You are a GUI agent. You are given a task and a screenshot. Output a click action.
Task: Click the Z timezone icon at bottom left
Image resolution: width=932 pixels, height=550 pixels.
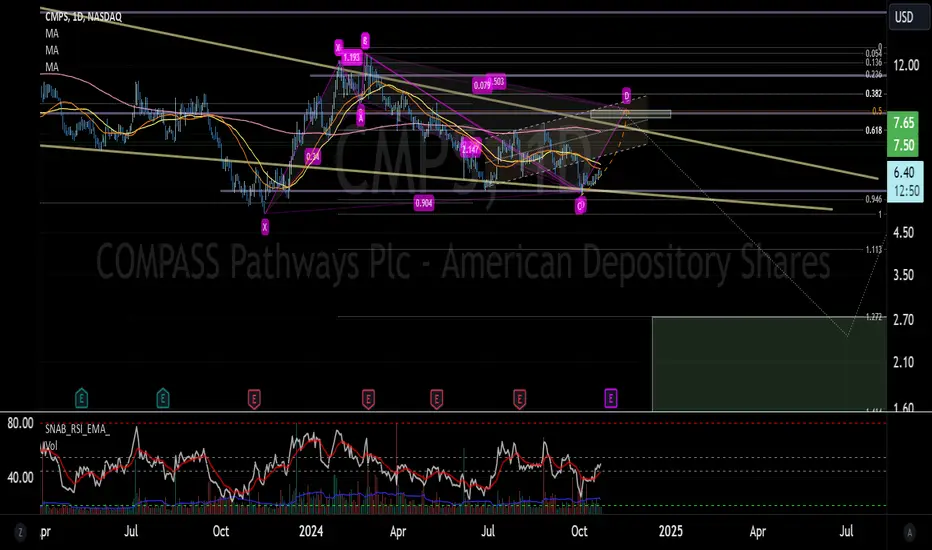pyautogui.click(x=20, y=532)
